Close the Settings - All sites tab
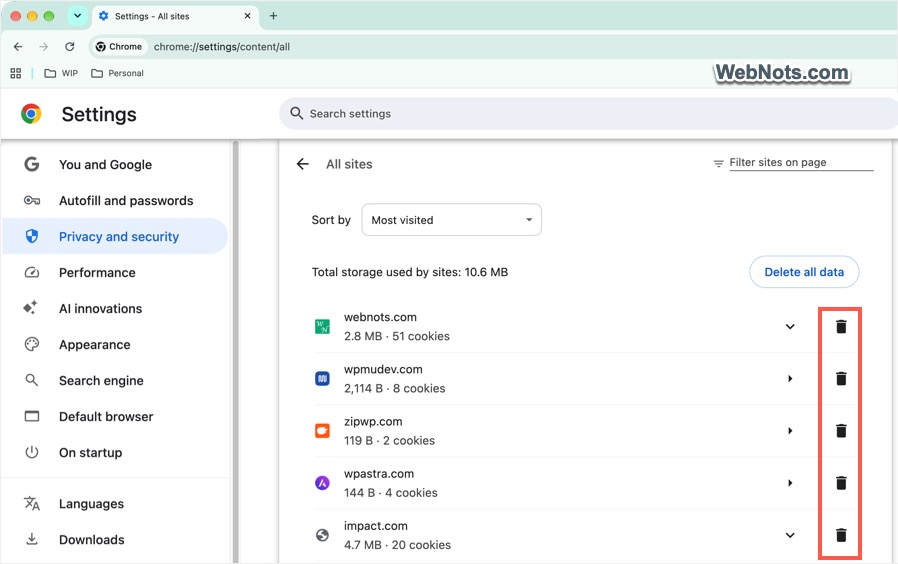Viewport: 898px width, 564px height. coord(247,16)
